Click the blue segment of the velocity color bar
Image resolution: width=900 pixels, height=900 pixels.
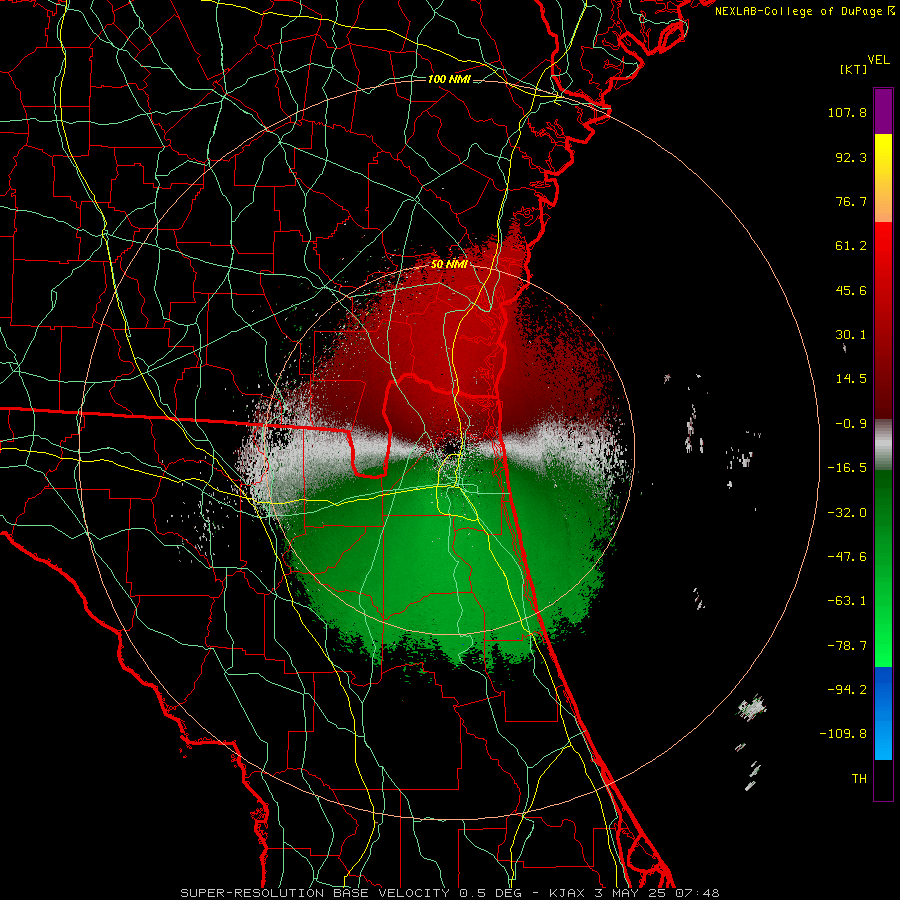tap(883, 713)
